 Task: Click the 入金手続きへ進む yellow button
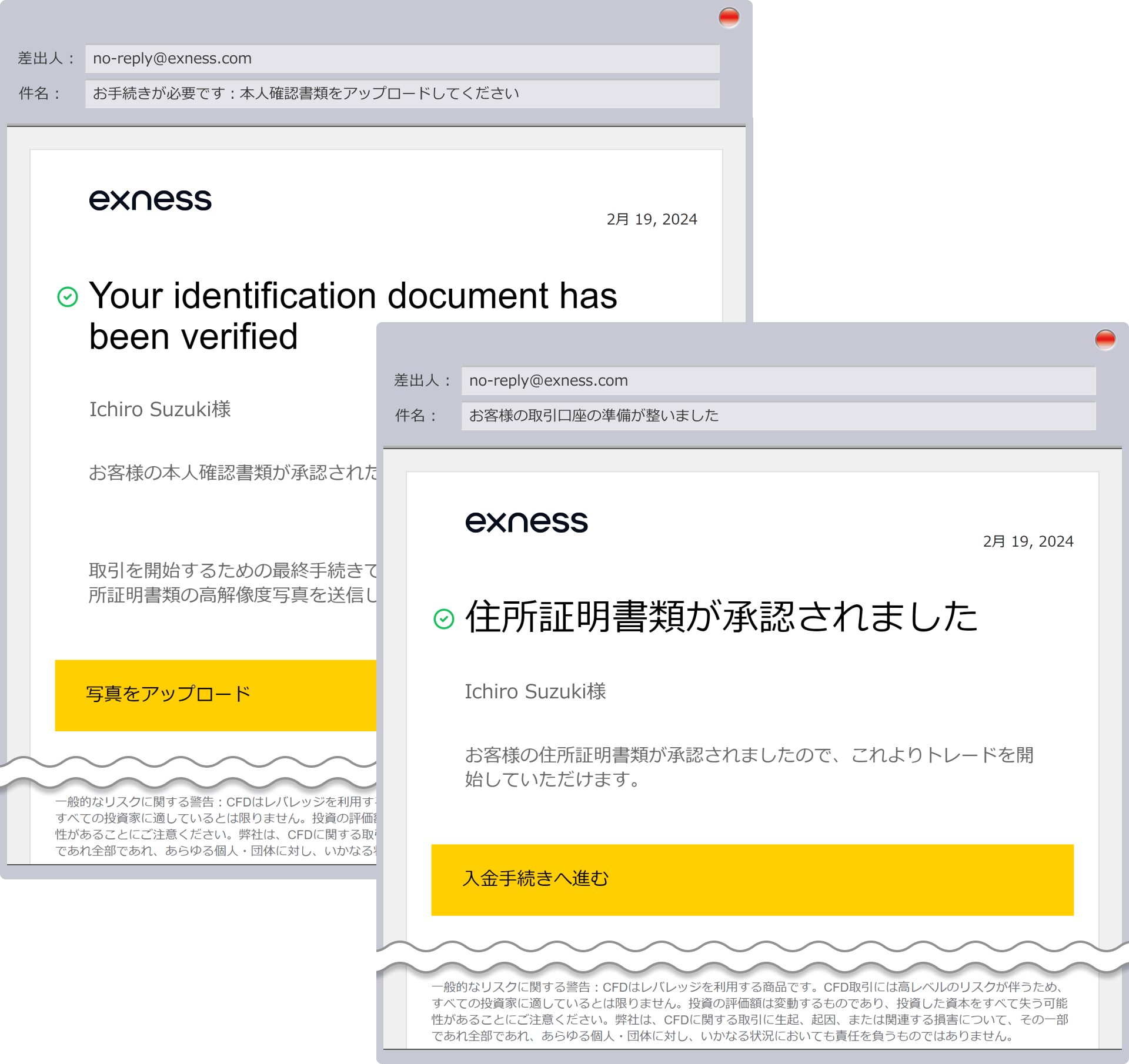pyautogui.click(x=753, y=880)
